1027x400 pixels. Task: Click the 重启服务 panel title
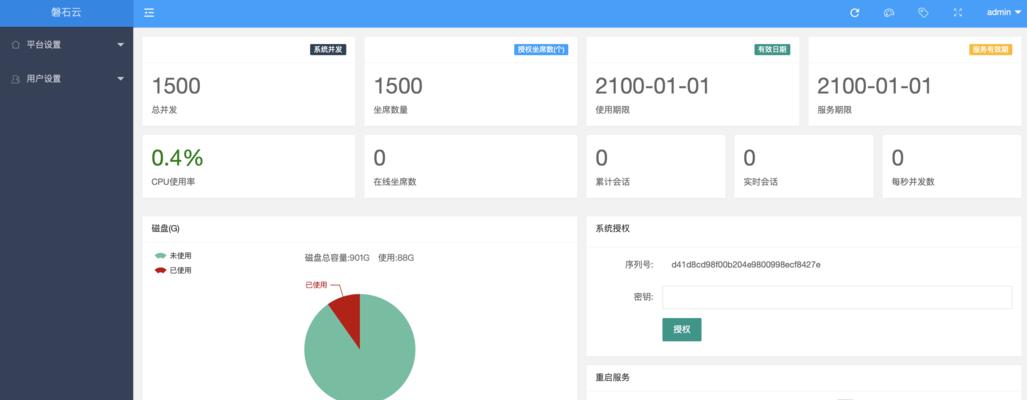point(612,378)
